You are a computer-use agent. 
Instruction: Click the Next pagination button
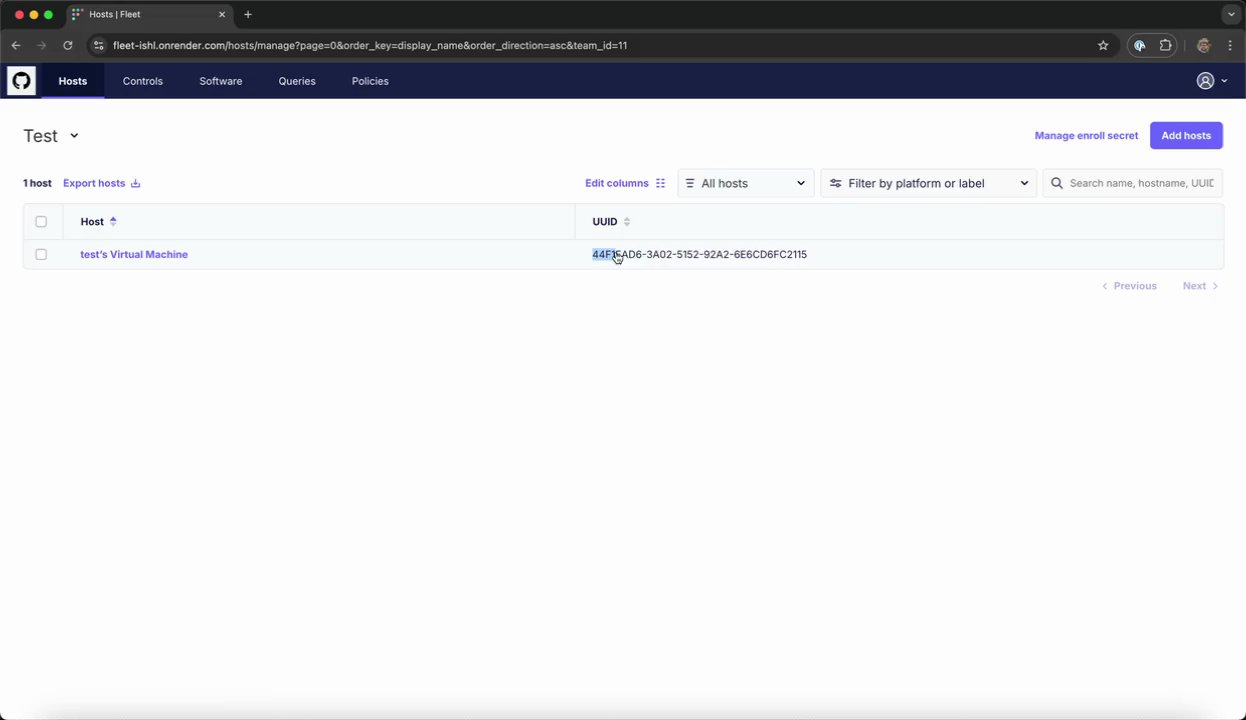coord(1200,286)
